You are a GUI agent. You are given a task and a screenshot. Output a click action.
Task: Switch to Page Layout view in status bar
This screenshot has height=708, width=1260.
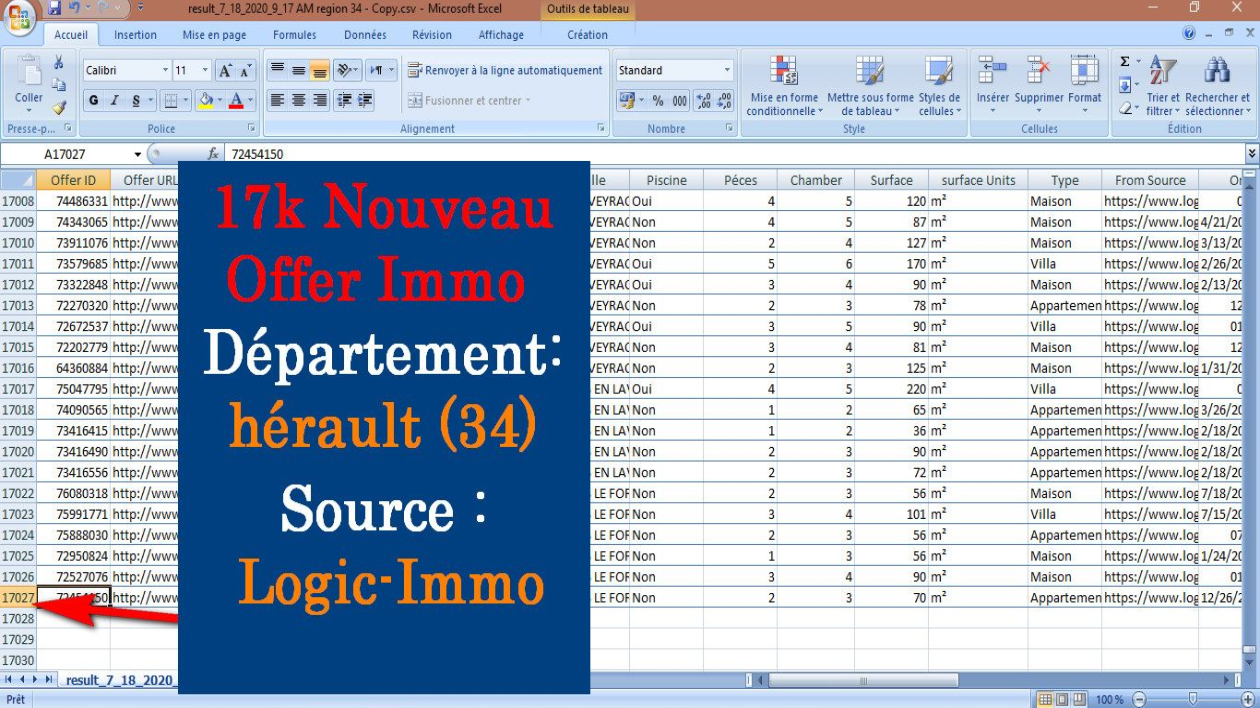1062,699
